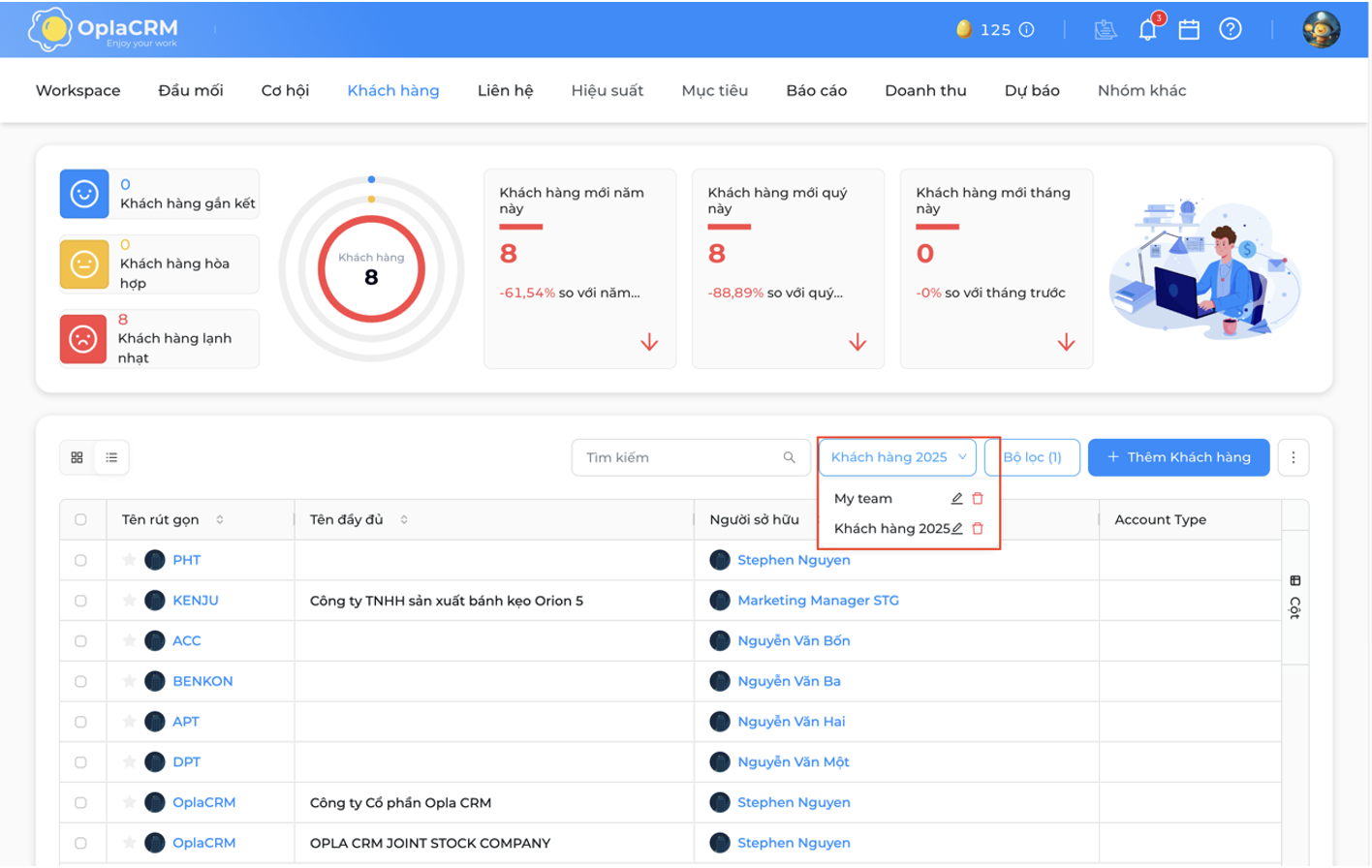
Task: Open the Khách hàng mới năm này card
Action: pos(579,268)
